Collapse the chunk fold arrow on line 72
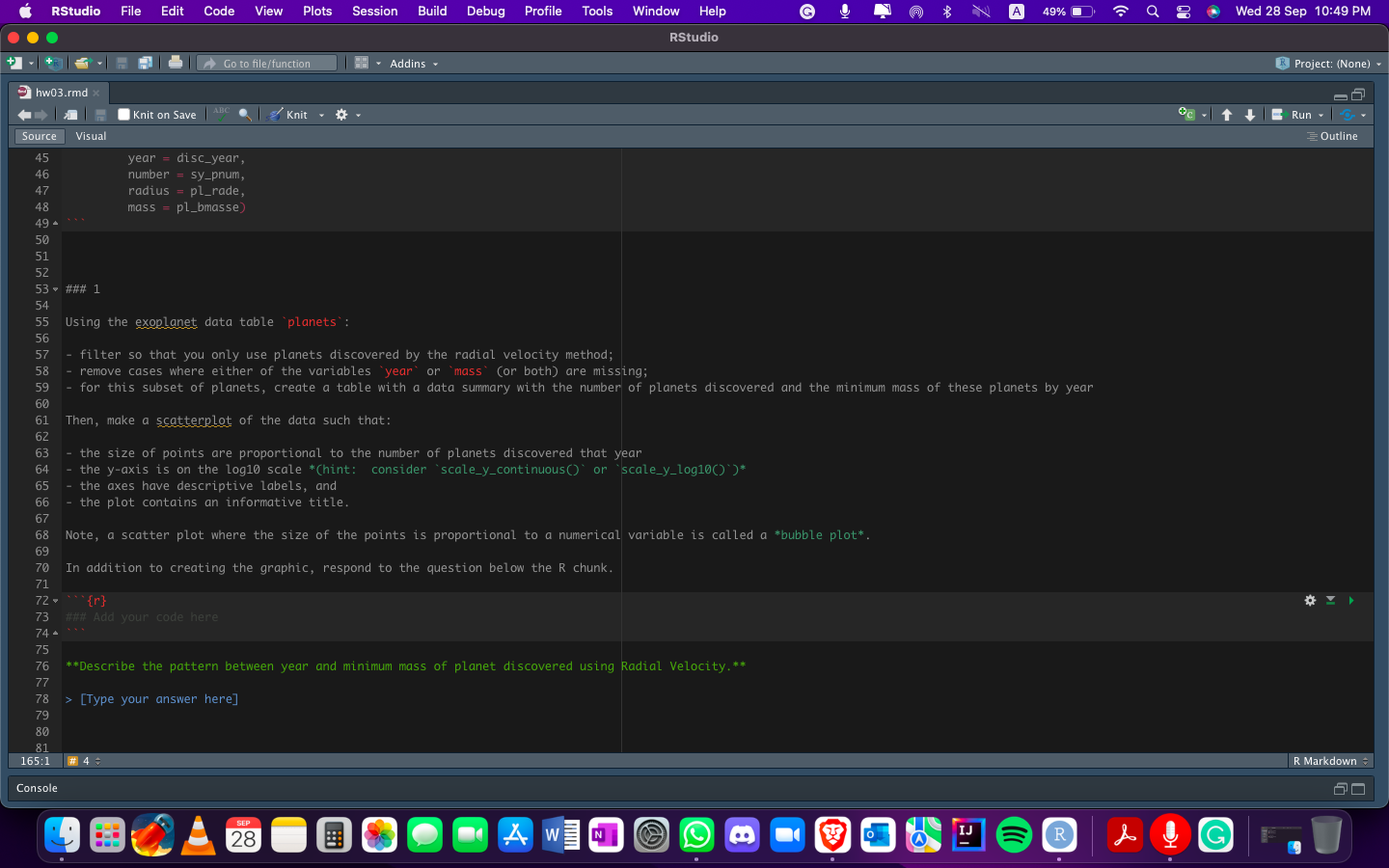The height and width of the screenshot is (868, 1389). [x=55, y=601]
